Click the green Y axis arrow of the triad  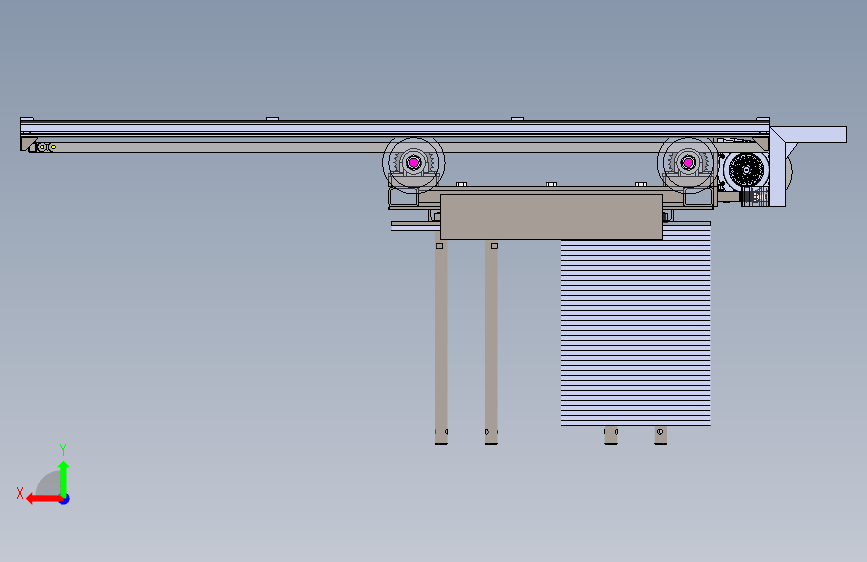[64, 479]
